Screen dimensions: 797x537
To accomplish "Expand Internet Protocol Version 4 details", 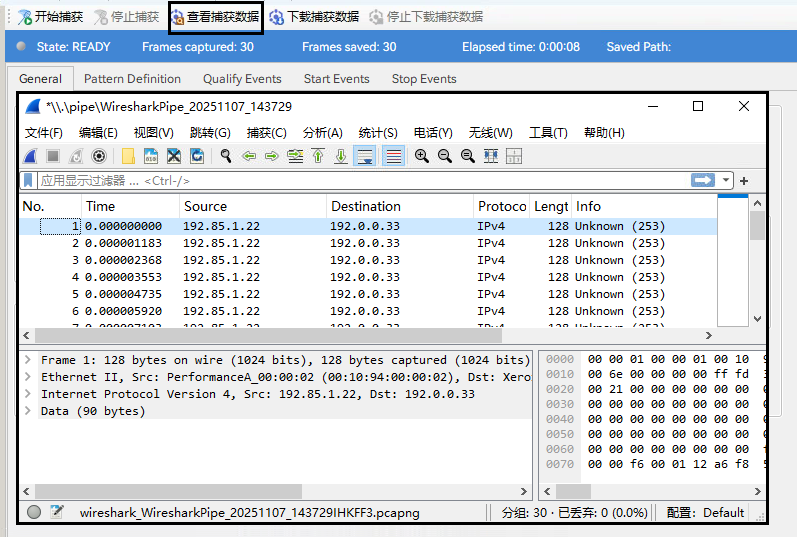I will (28, 394).
